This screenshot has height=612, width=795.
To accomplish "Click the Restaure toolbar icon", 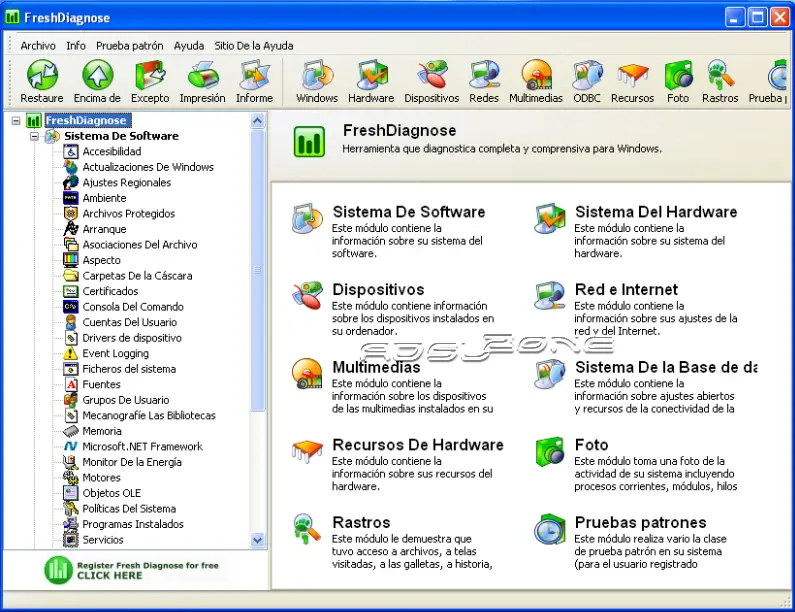I will click(x=42, y=75).
